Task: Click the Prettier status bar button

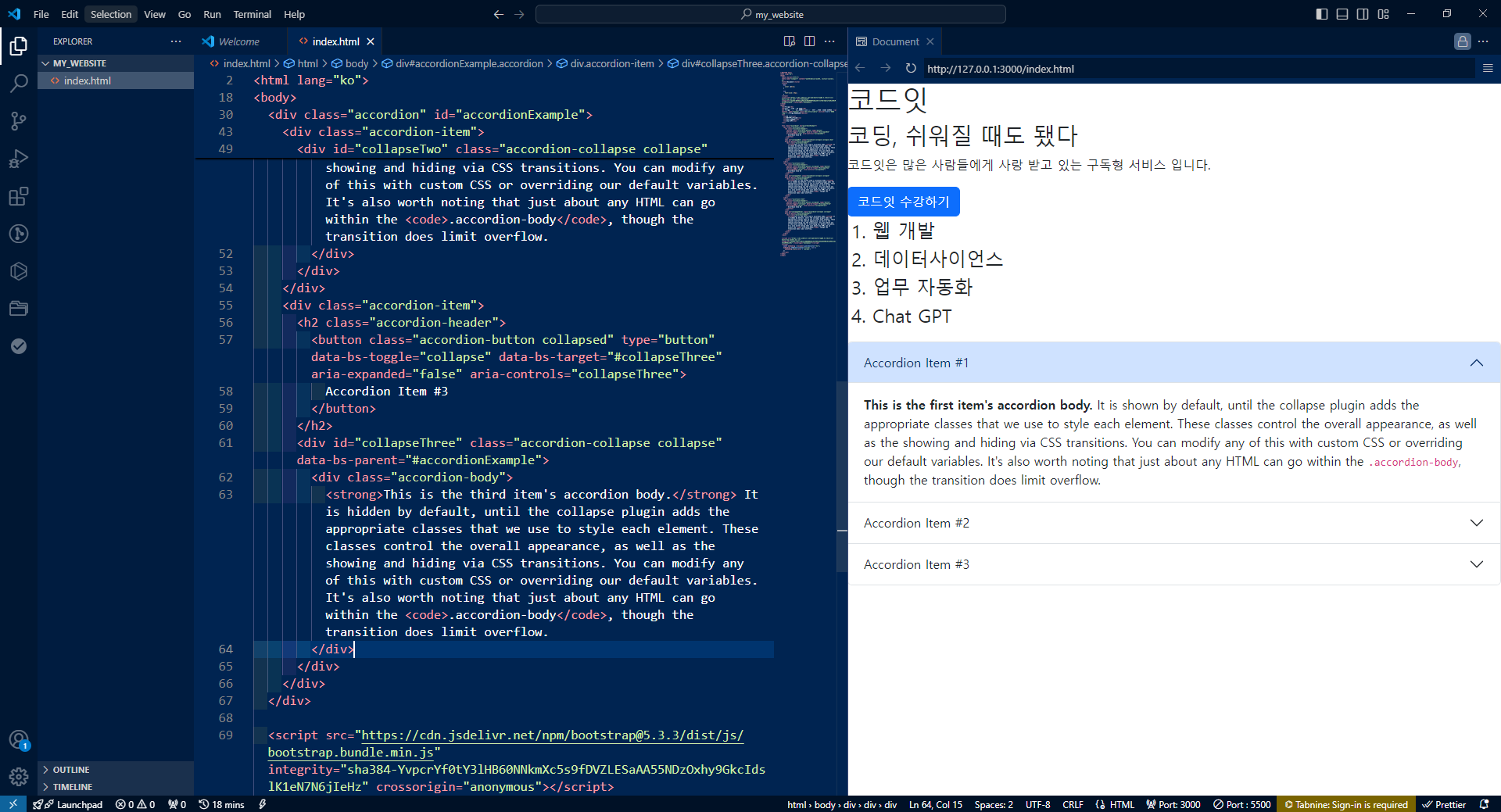Action: pyautogui.click(x=1444, y=804)
